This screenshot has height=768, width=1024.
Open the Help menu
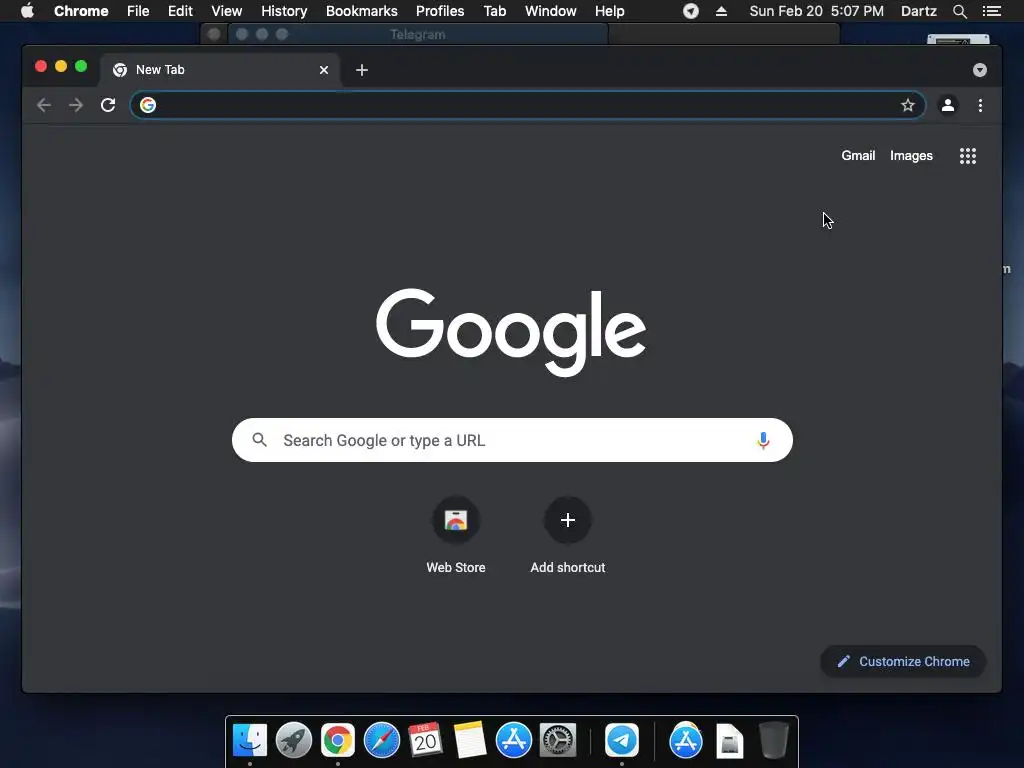[609, 11]
